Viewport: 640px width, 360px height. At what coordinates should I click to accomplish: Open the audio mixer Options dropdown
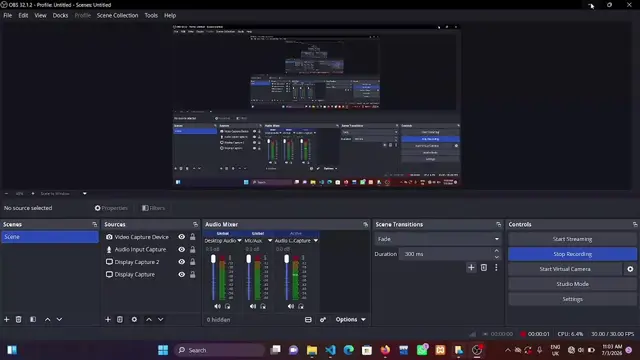[x=351, y=320]
